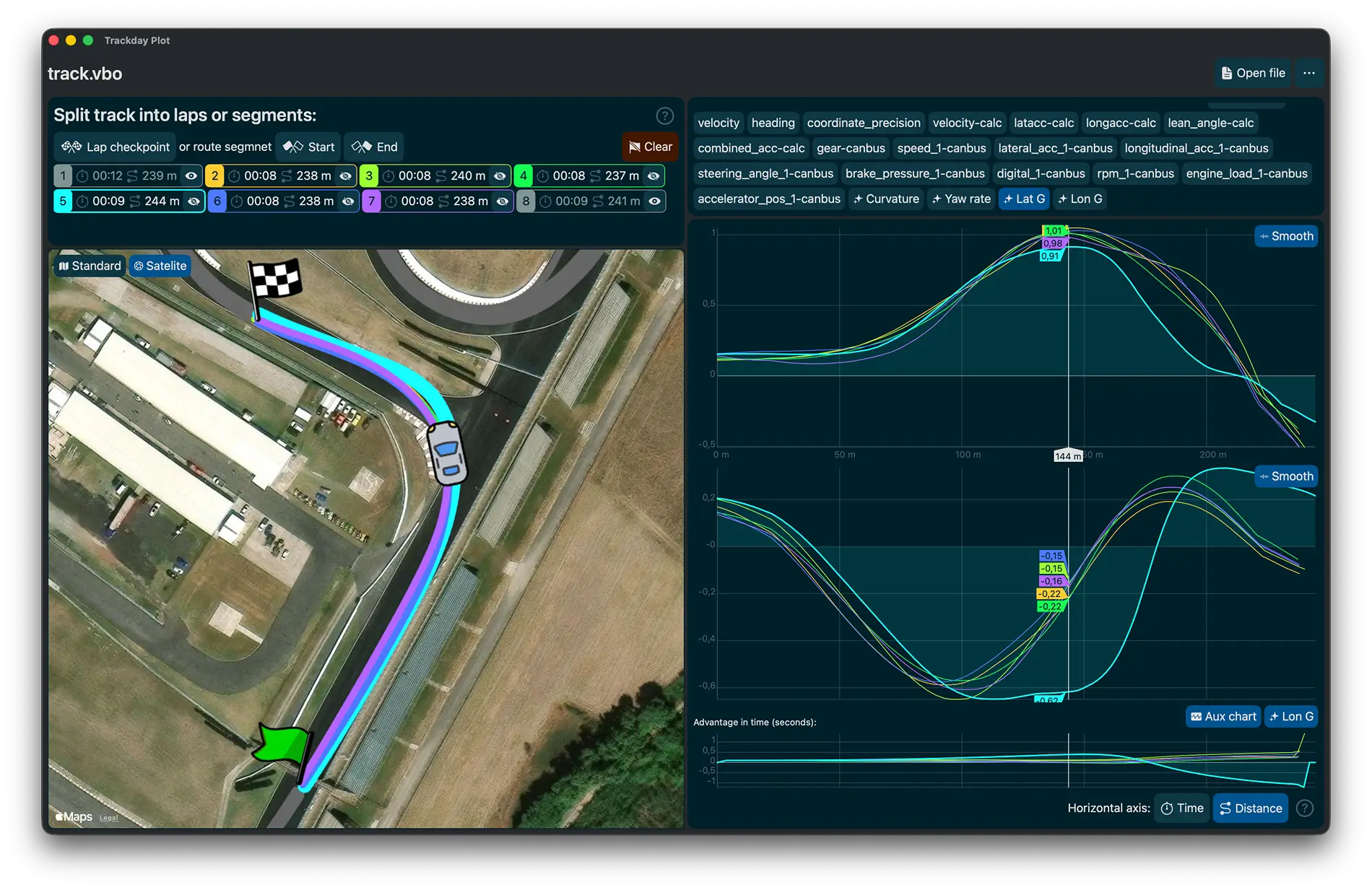This screenshot has width=1372, height=890.
Task: Select the accelerator_pos_1-canbus channel
Action: pos(769,198)
